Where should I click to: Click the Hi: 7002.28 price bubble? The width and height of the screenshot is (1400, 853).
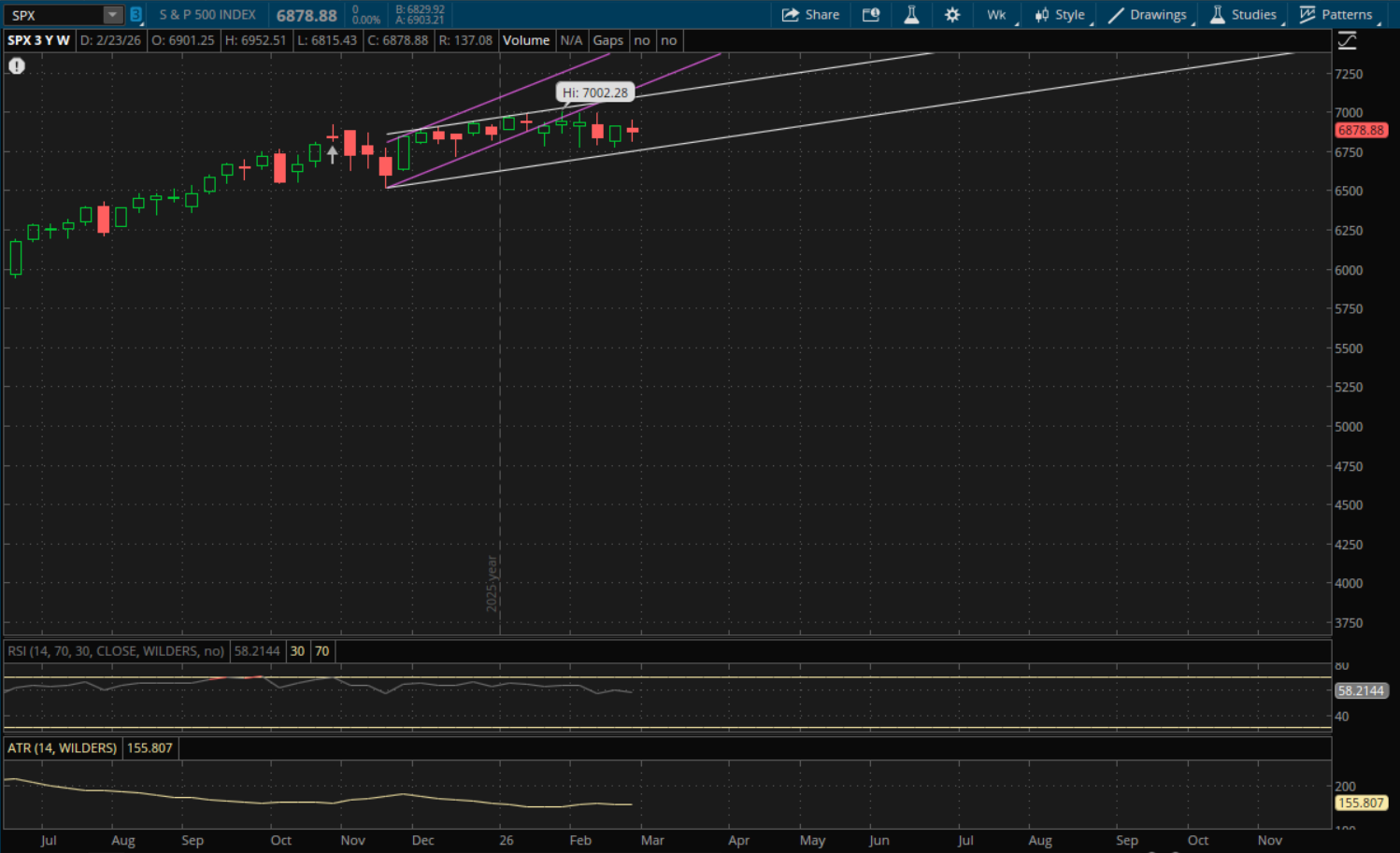pyautogui.click(x=595, y=92)
